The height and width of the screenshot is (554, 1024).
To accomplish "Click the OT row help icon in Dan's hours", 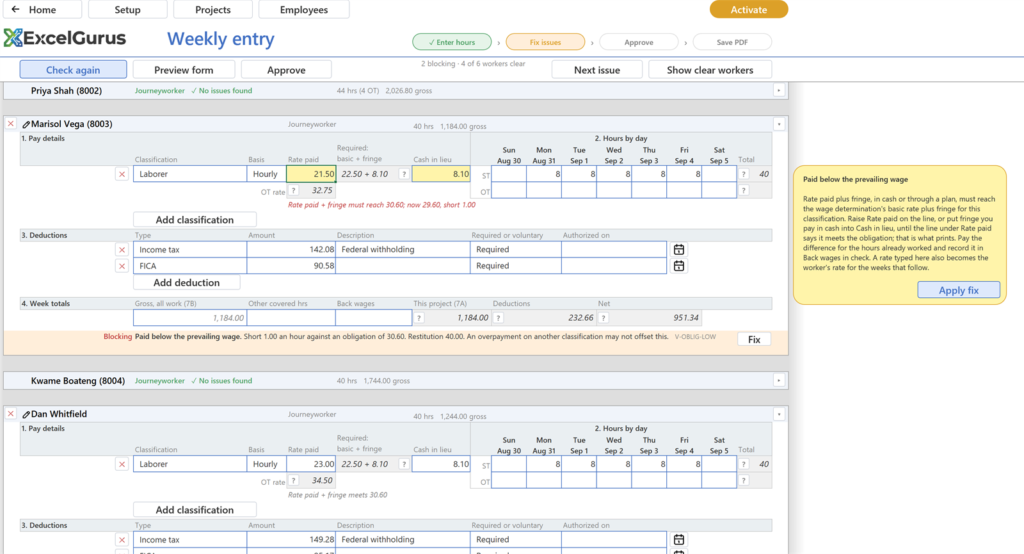I will tap(744, 481).
